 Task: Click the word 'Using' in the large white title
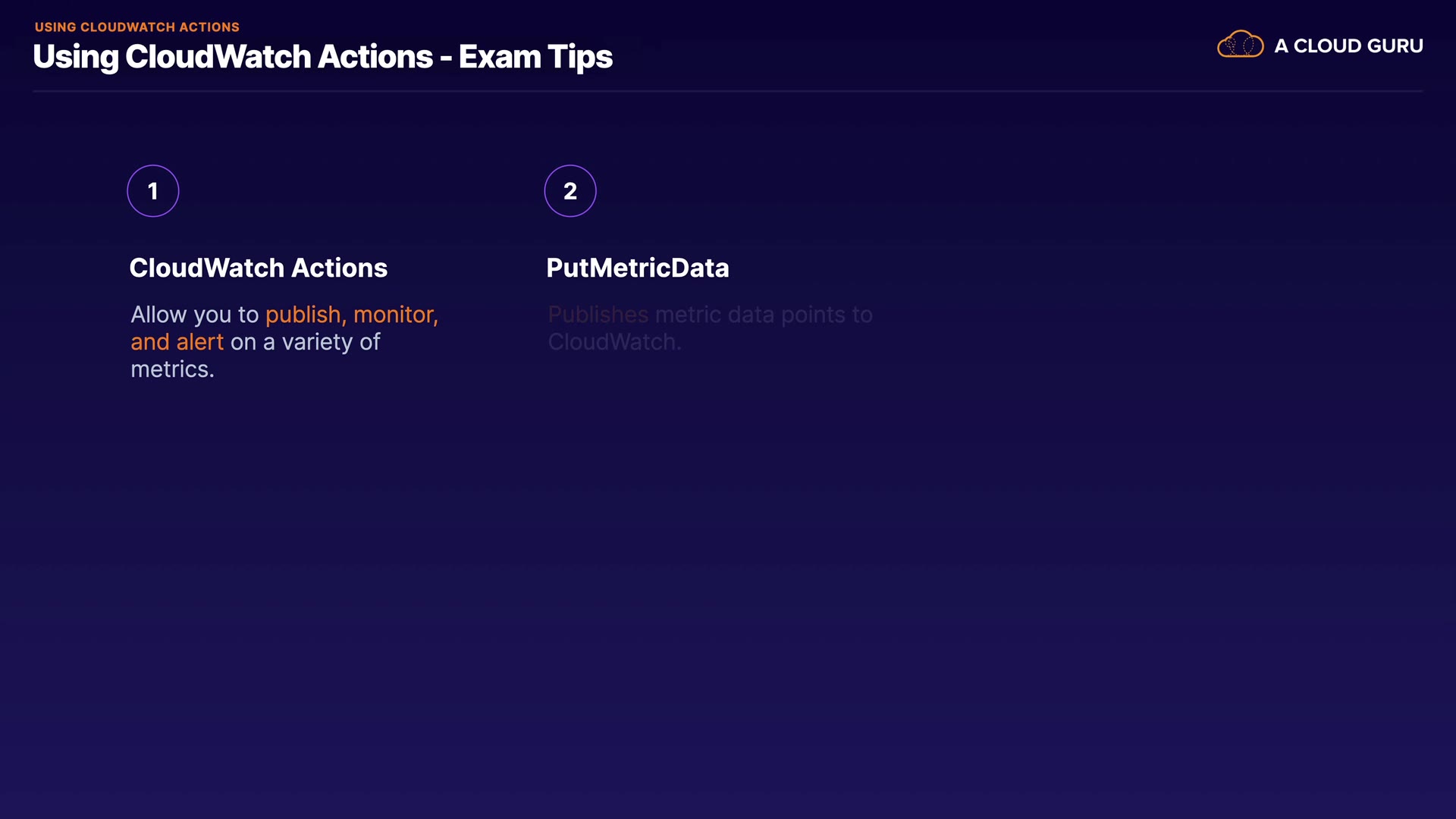[76, 58]
